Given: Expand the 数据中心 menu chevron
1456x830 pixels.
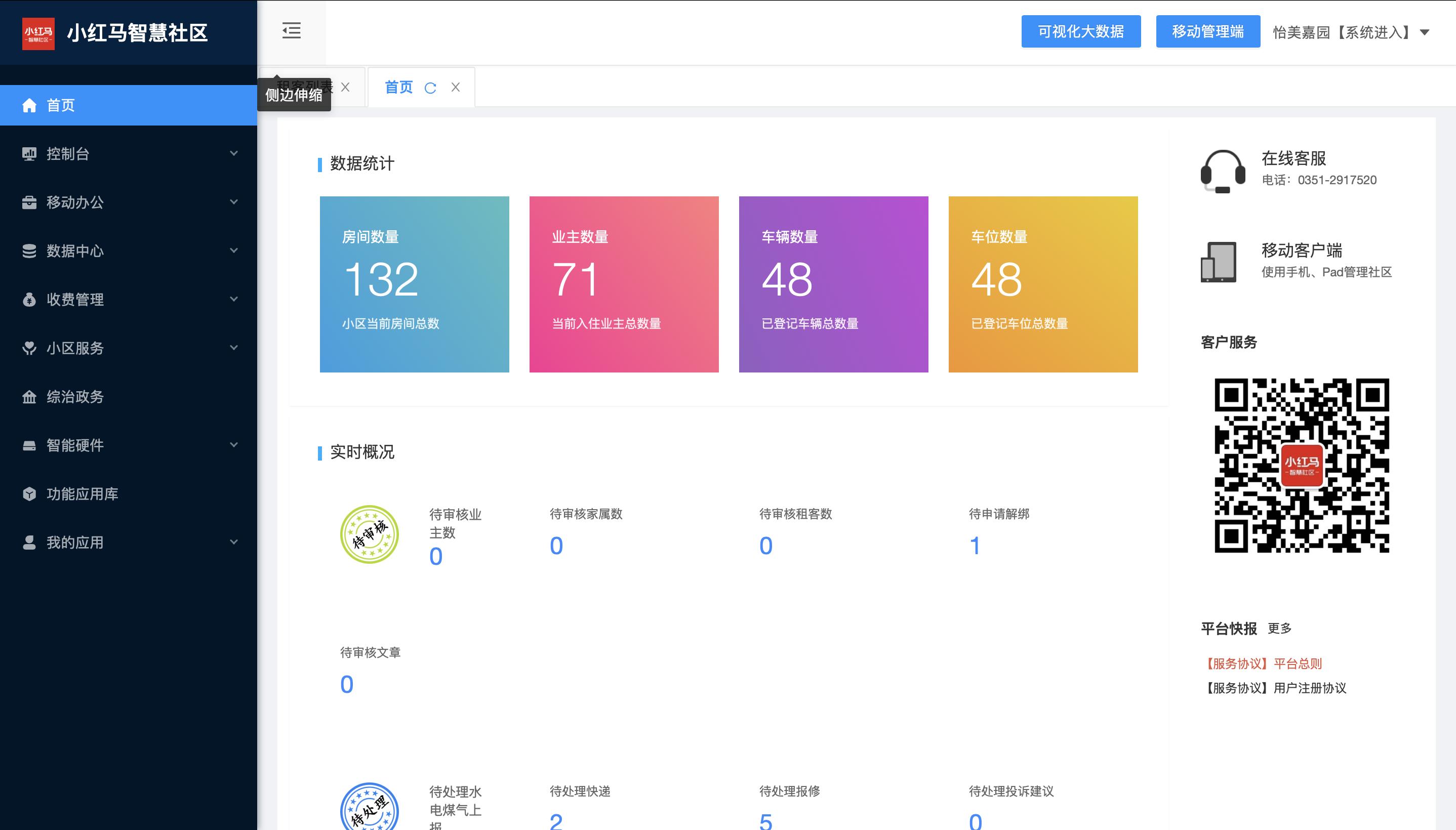Looking at the screenshot, I should [234, 250].
